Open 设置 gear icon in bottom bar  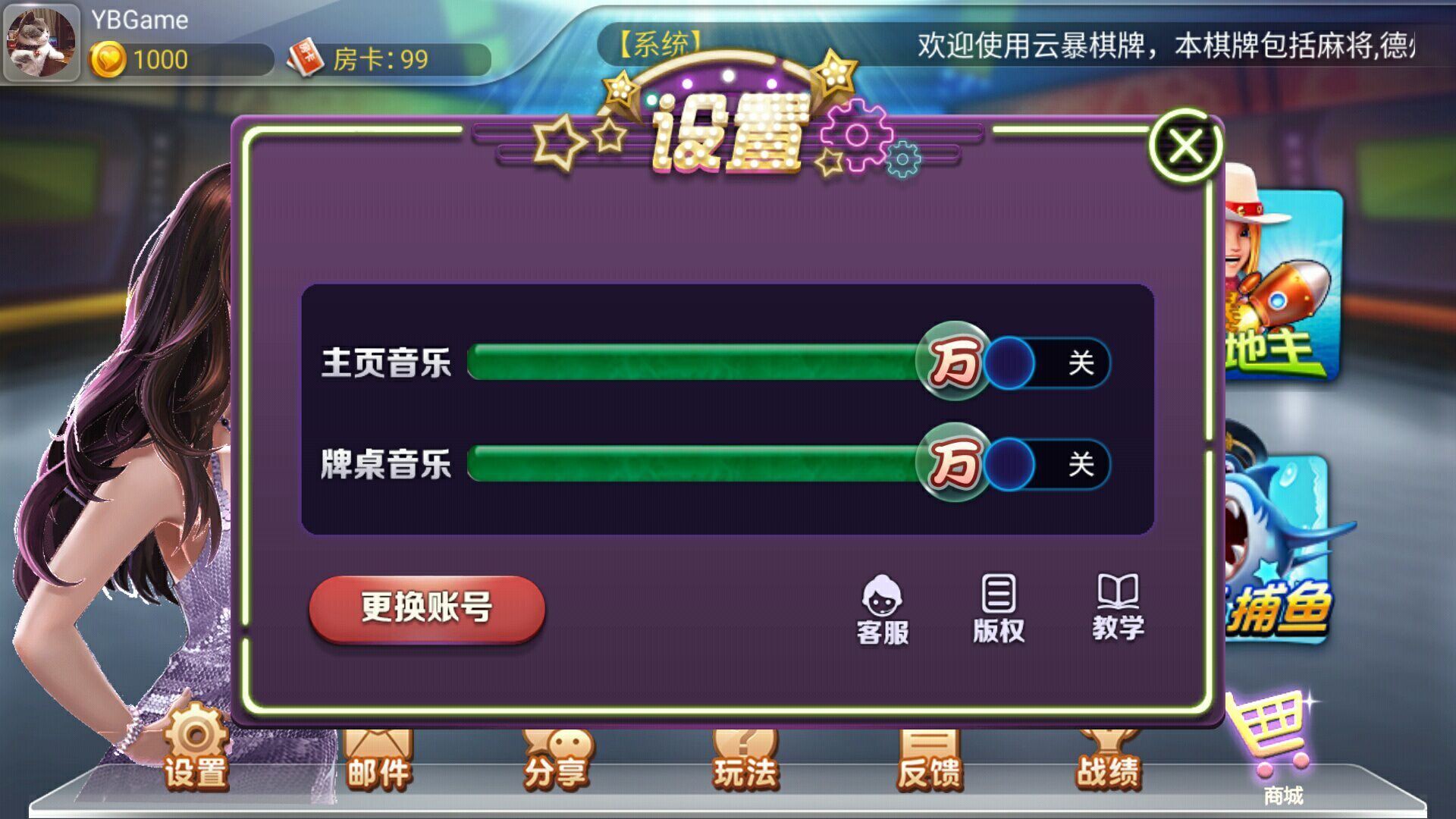point(196,749)
